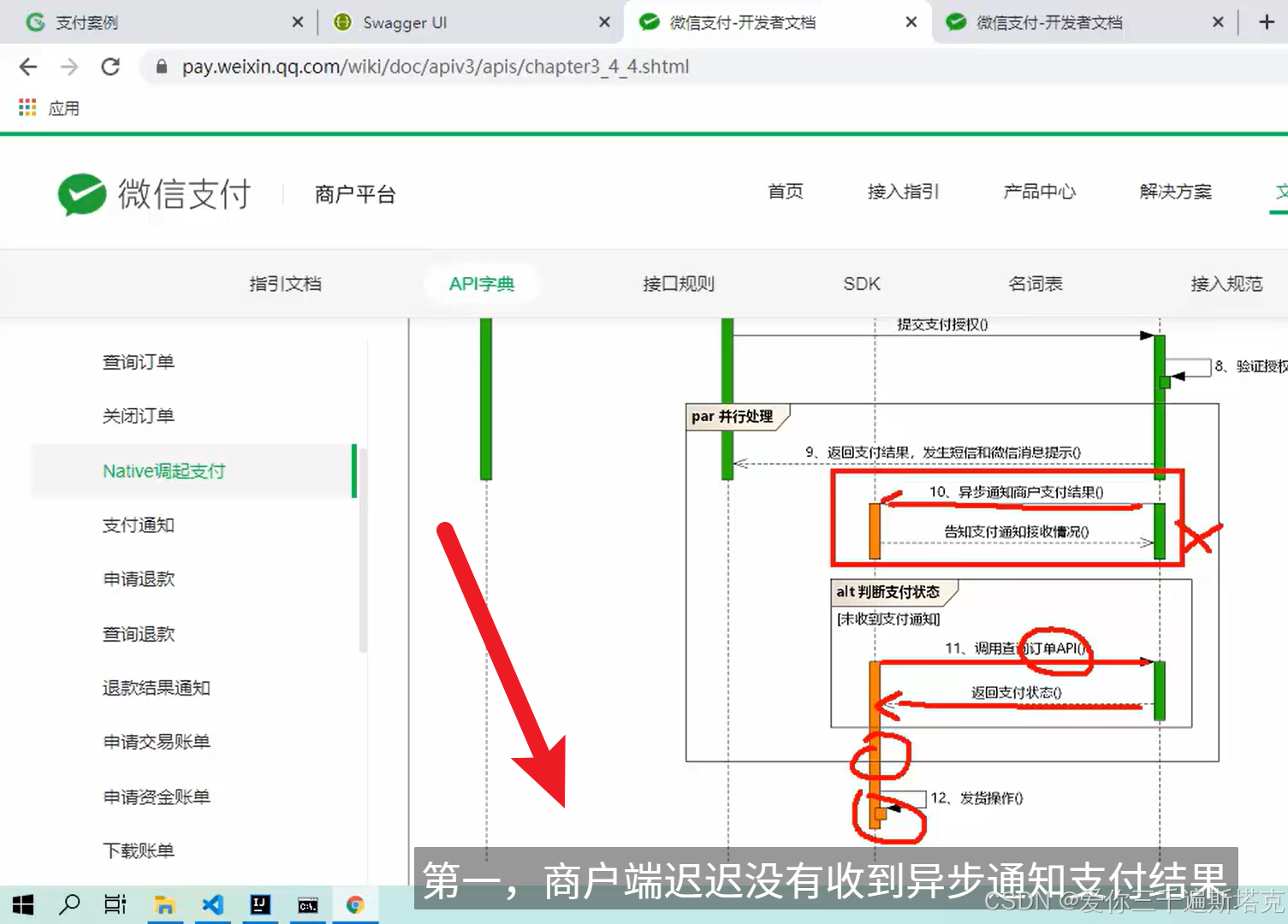Launch Visual Studio Code from the taskbar

(x=213, y=904)
